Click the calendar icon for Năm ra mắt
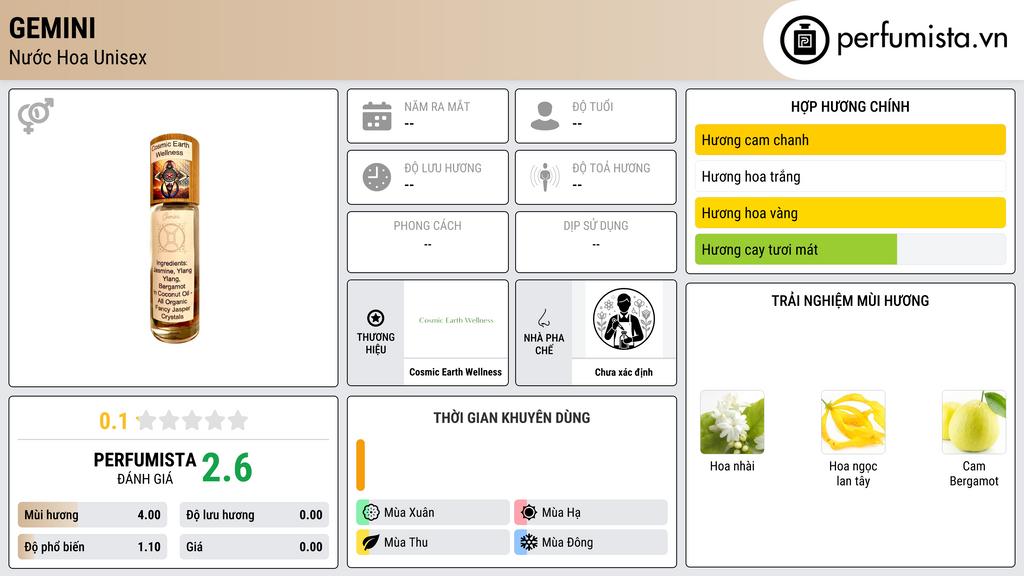 [377, 116]
